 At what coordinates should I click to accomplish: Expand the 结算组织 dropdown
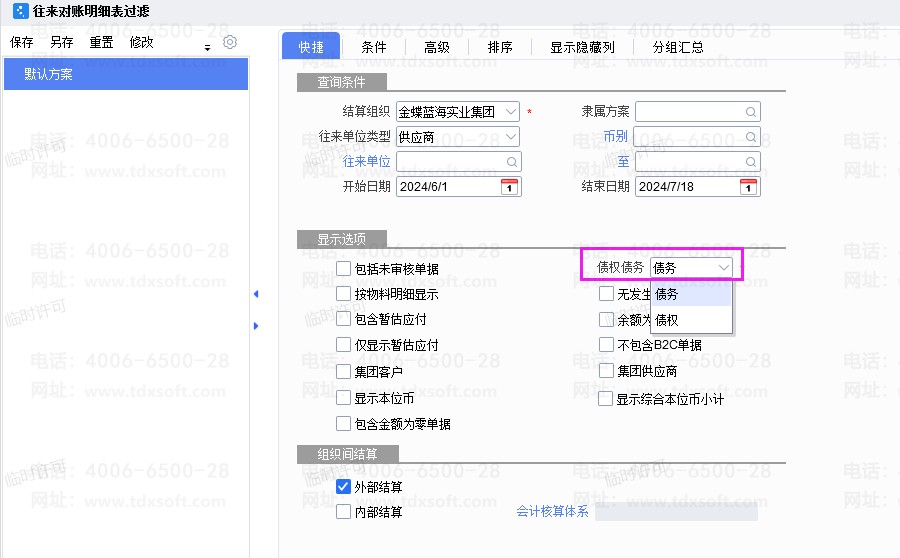point(511,112)
